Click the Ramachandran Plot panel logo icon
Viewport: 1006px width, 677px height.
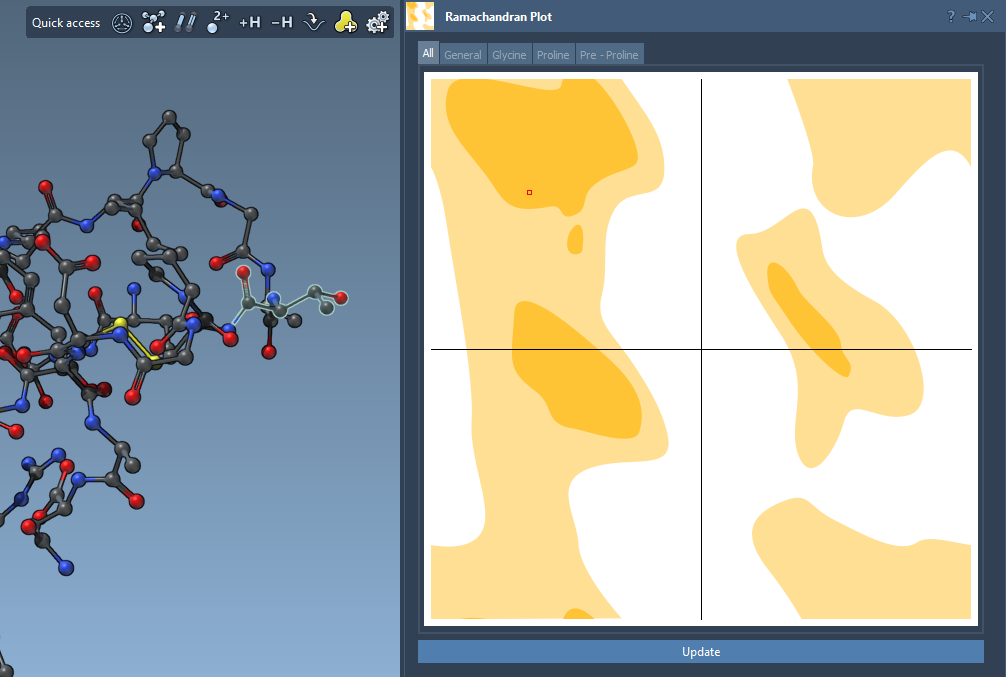(420, 16)
